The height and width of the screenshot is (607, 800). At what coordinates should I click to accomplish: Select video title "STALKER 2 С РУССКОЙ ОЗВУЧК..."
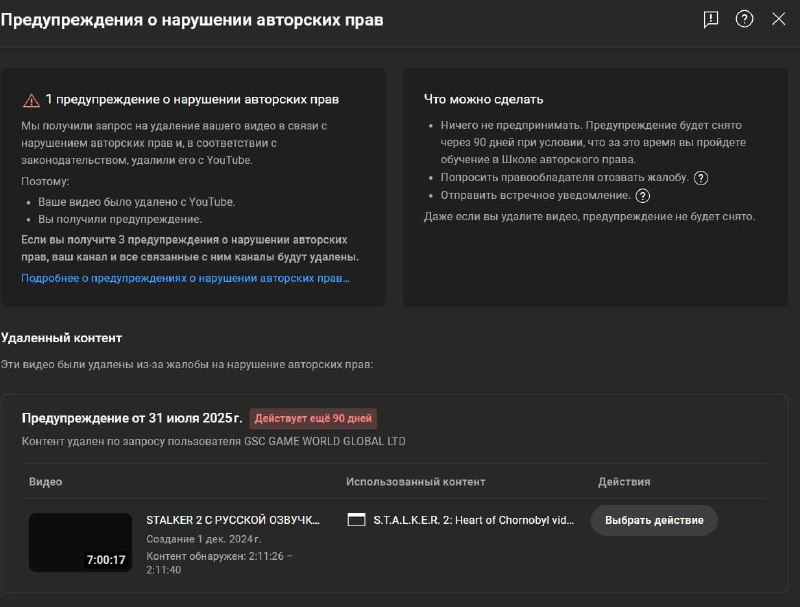233,520
